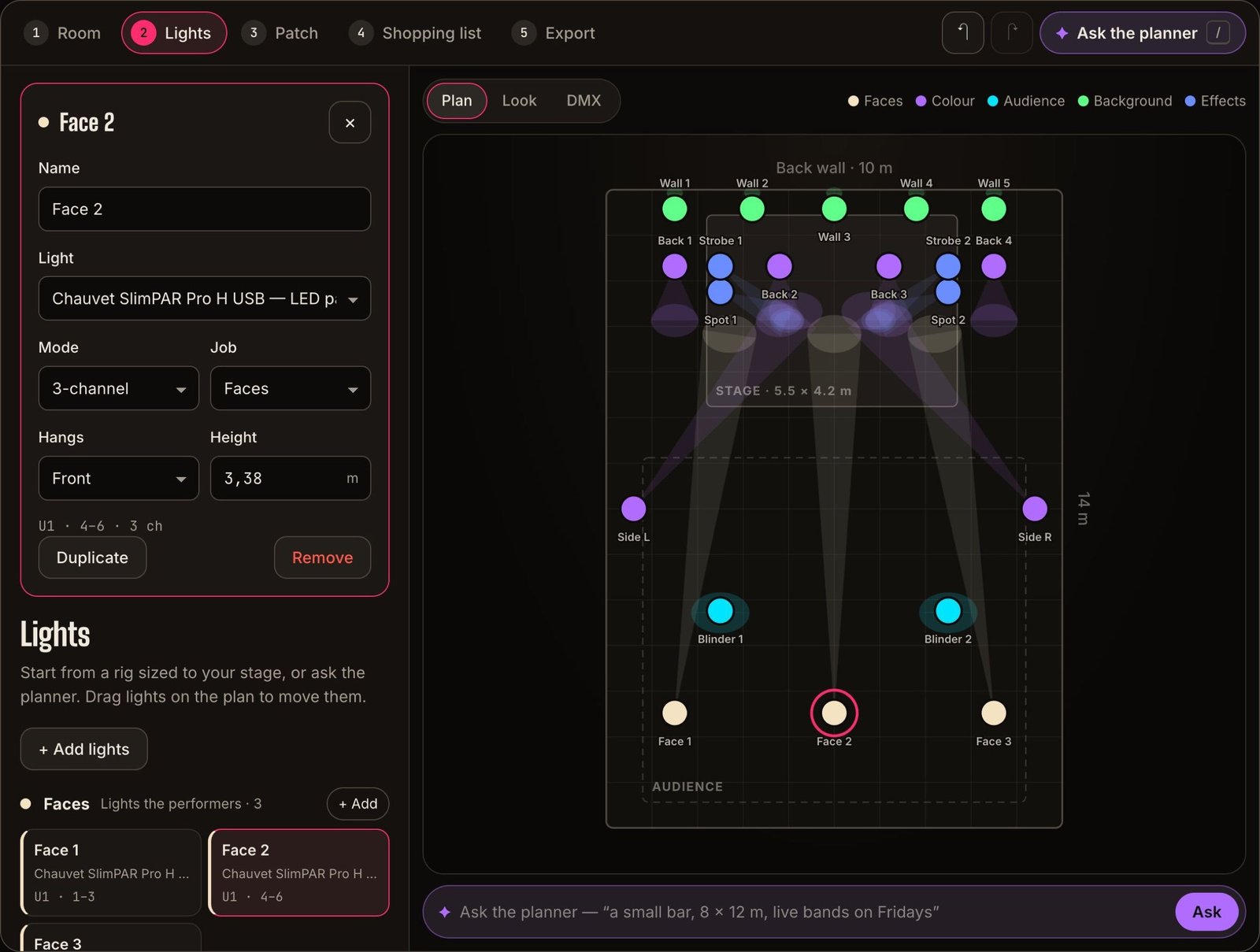
Task: Select the Wall 2 light marker
Action: click(x=752, y=209)
